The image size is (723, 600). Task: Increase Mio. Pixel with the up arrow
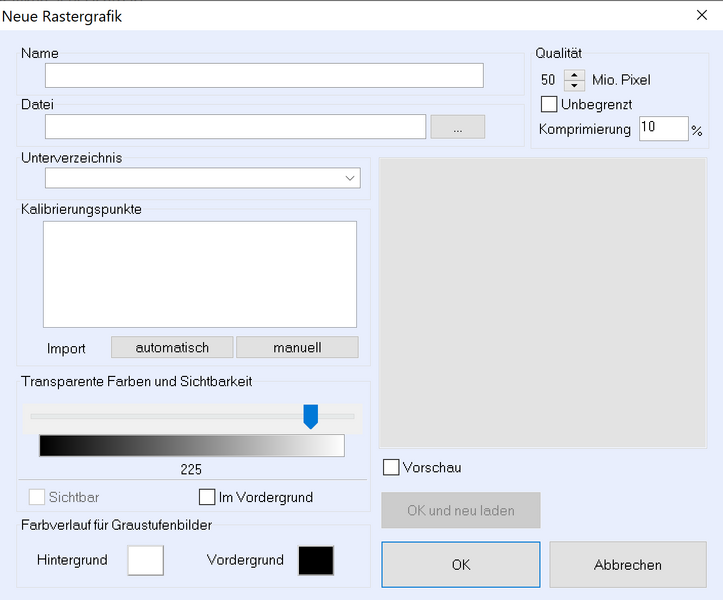coord(574,75)
